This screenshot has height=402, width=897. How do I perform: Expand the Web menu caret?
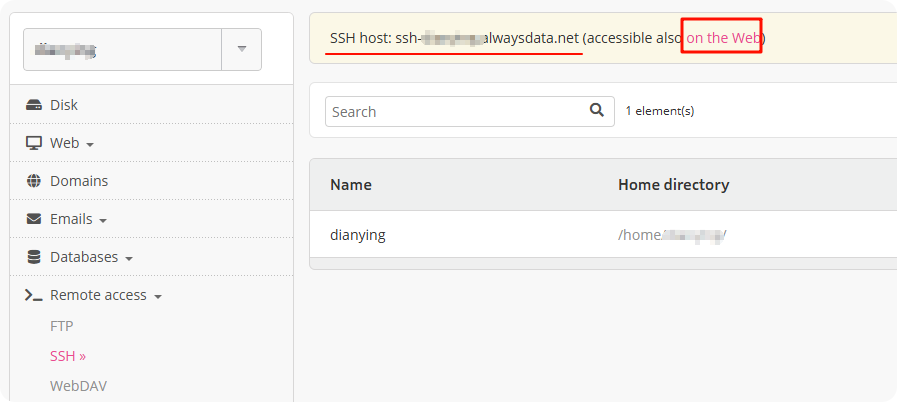[90, 145]
